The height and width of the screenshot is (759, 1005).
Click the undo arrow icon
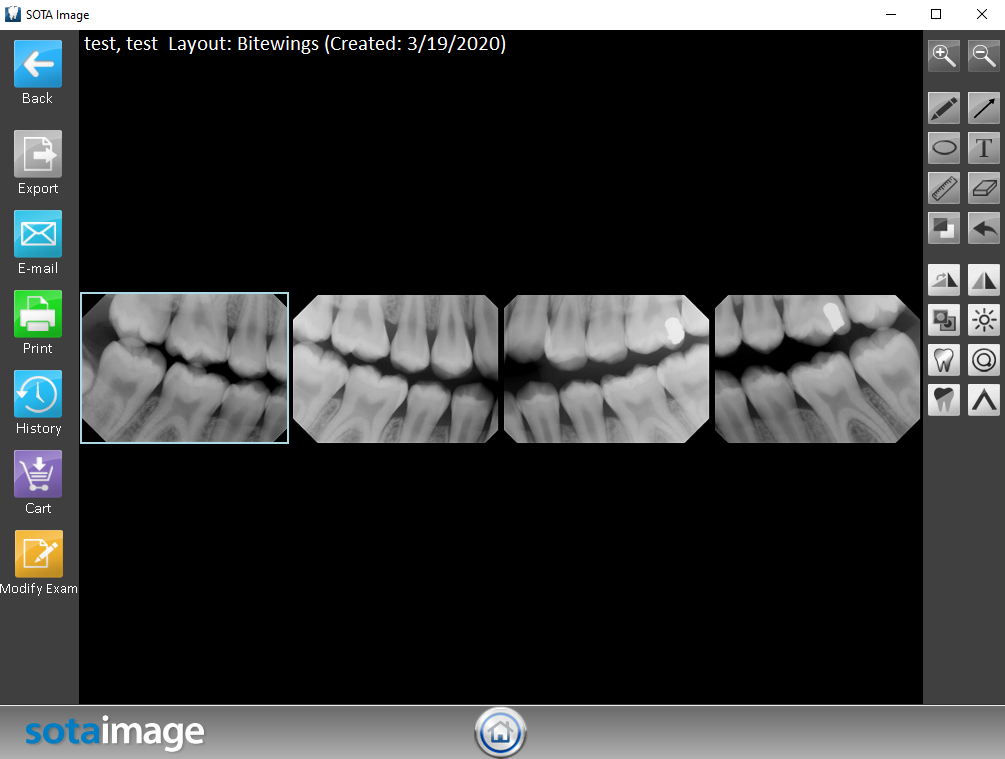984,229
